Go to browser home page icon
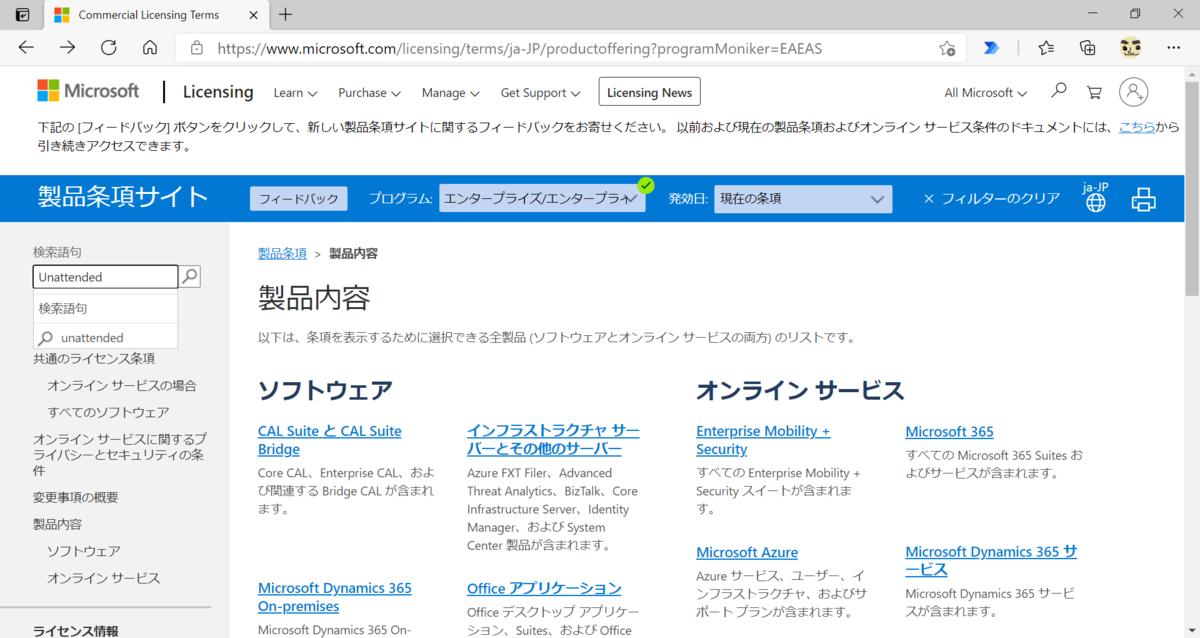This screenshot has height=638, width=1200. pyautogui.click(x=150, y=47)
